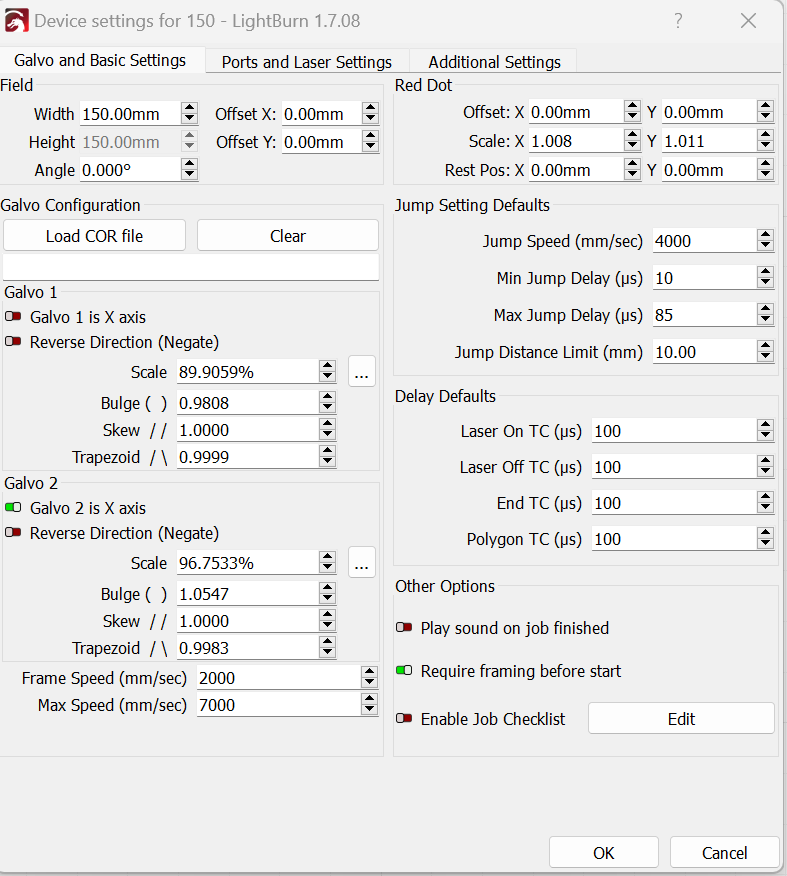Cancel the device settings dialog
Image resolution: width=787 pixels, height=876 pixels.
tap(724, 853)
